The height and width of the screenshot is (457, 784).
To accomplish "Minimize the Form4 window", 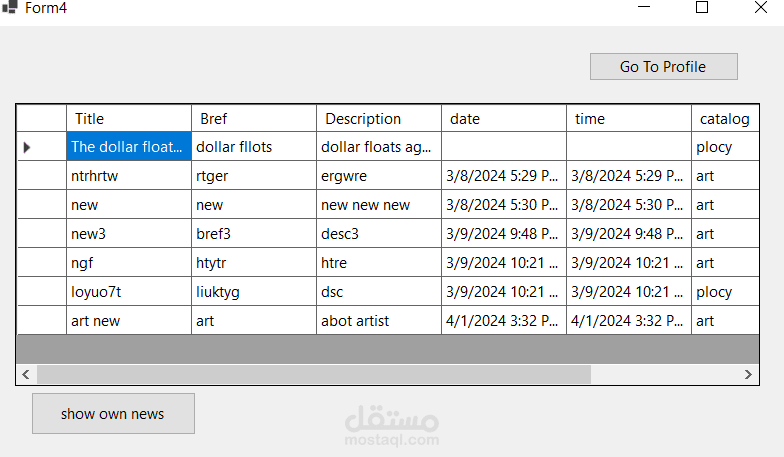I will (645, 8).
